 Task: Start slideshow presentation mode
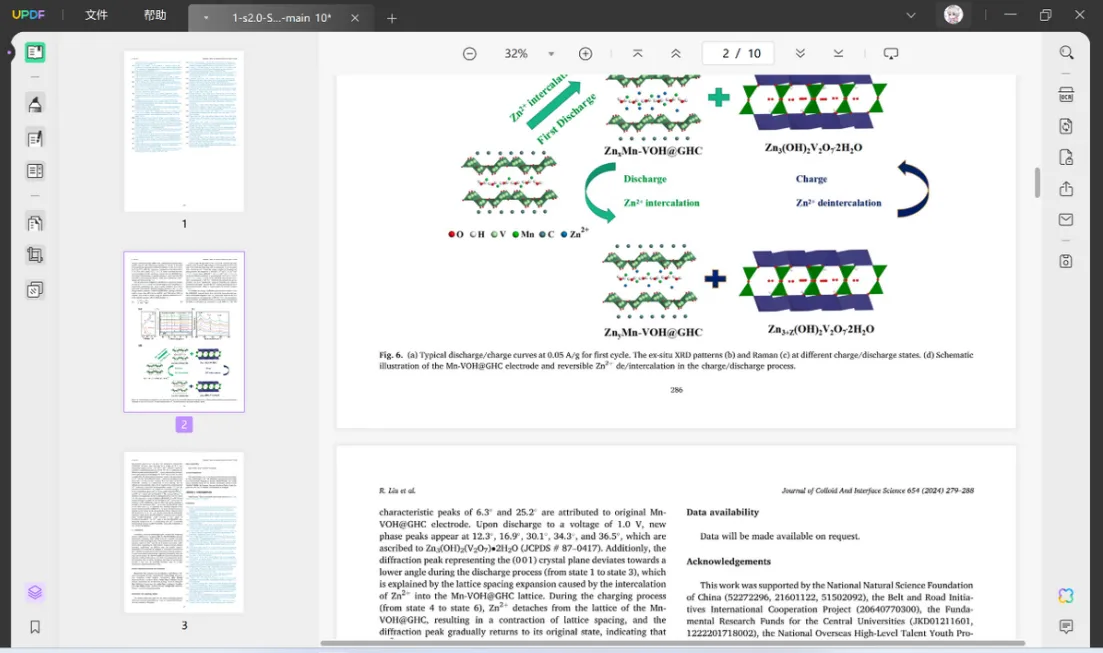click(x=891, y=53)
